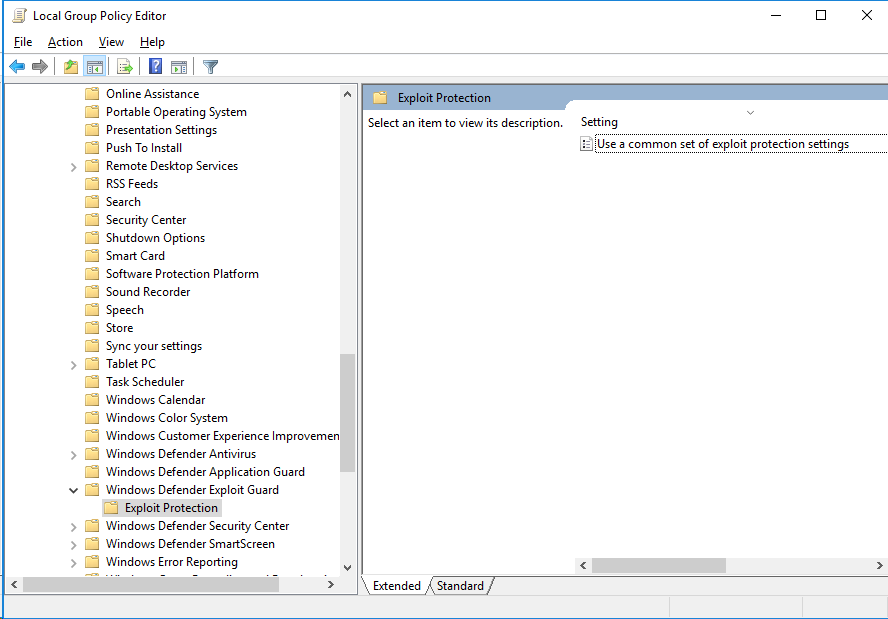The image size is (888, 619).
Task: Select 'Use a common set of exploit protection settings'
Action: (722, 144)
